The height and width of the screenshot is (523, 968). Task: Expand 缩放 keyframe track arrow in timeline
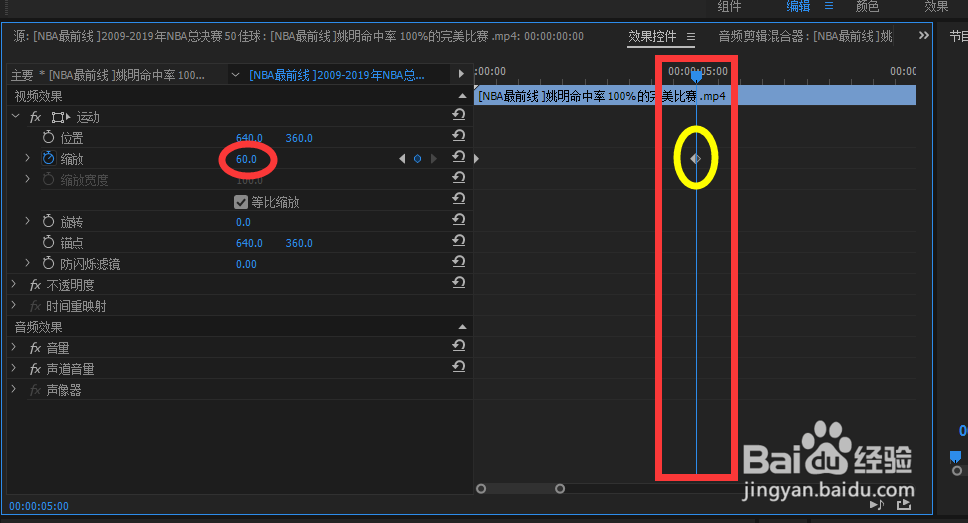pos(477,159)
